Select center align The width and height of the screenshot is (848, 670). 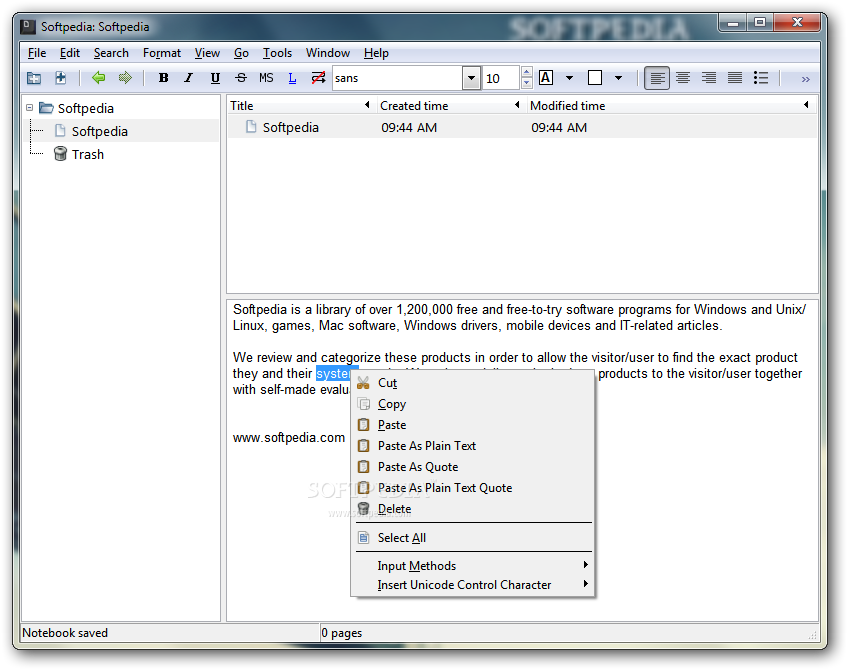click(683, 78)
